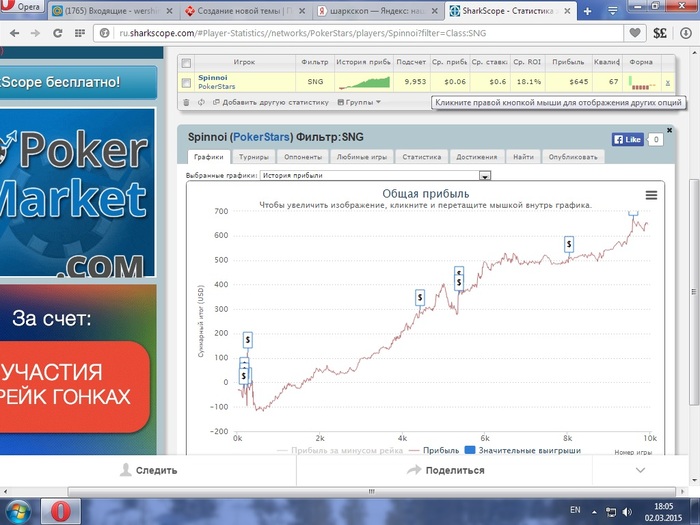Click the Следить button

click(x=149, y=470)
